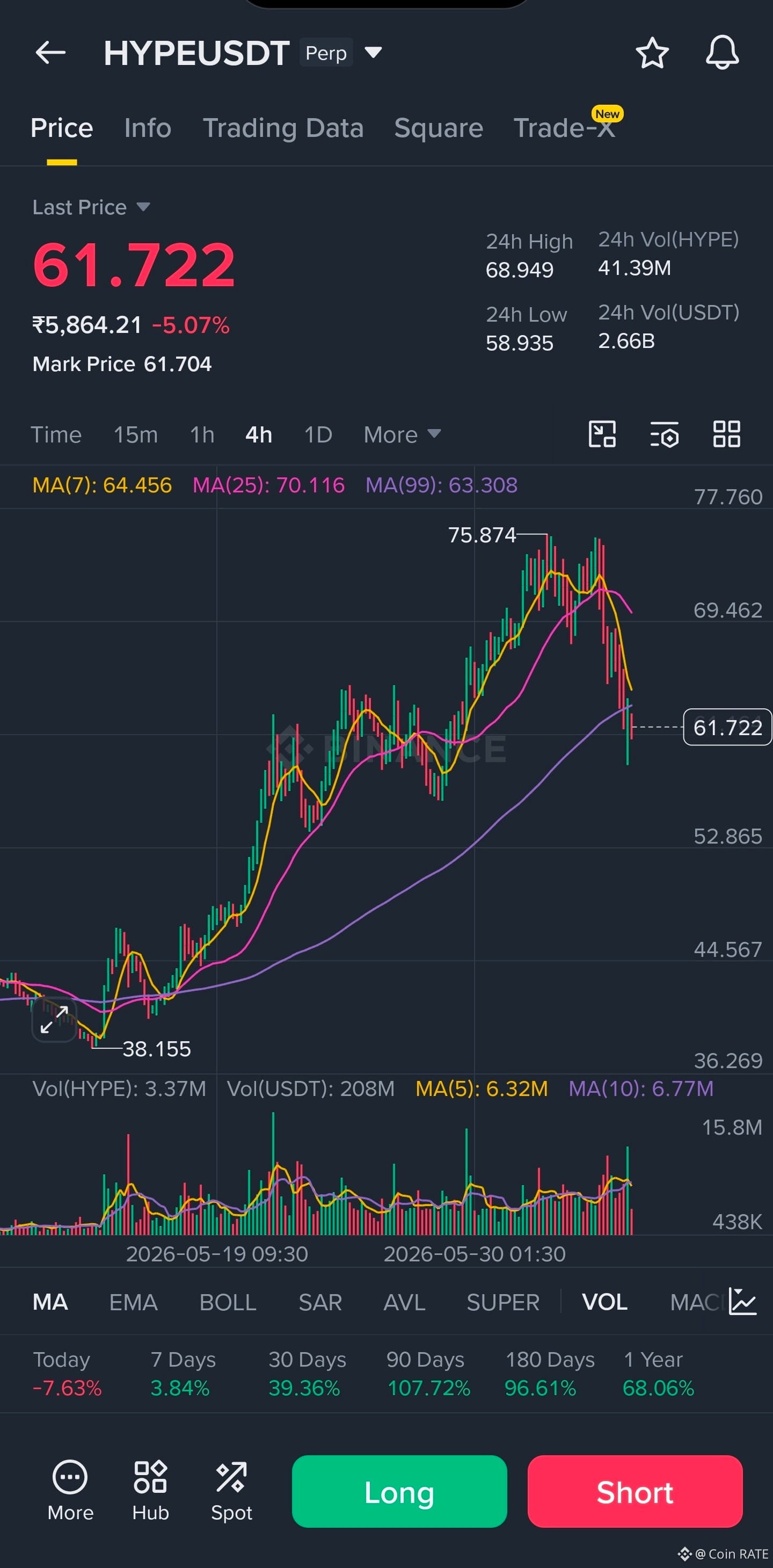Image resolution: width=773 pixels, height=1568 pixels.
Task: Tap the Long button
Action: [399, 1491]
